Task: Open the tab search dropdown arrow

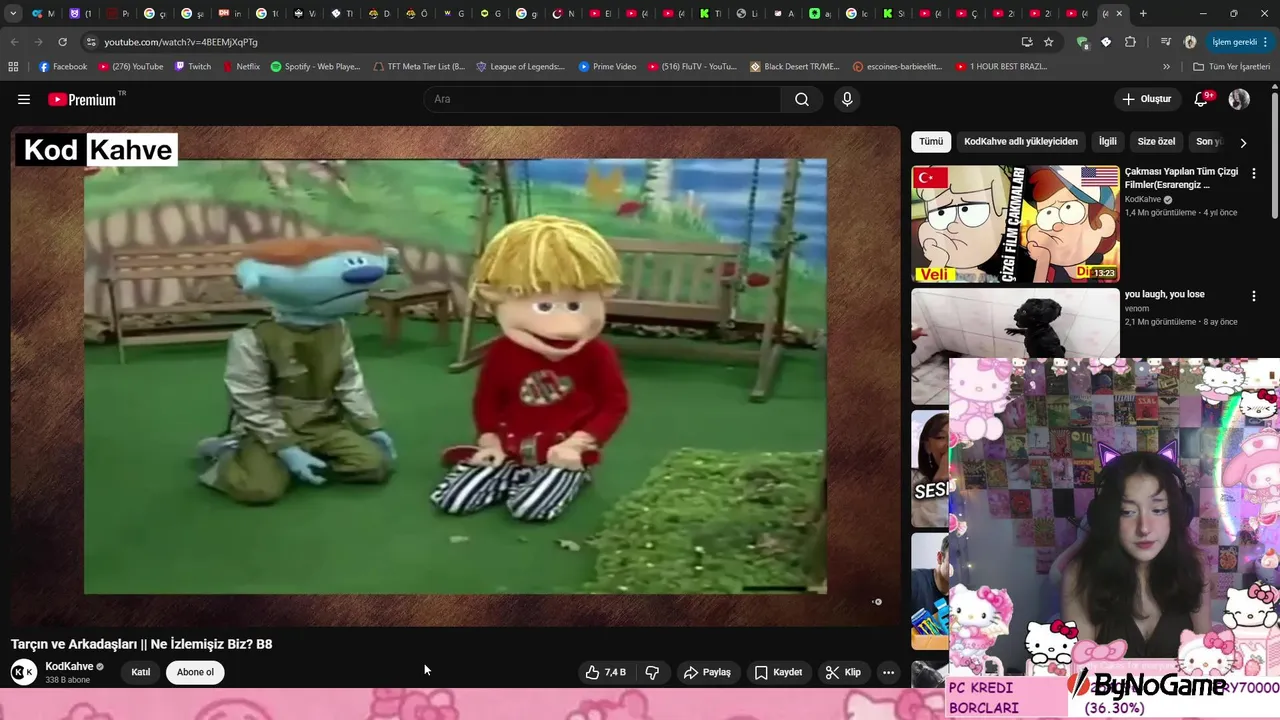Action: [x=13, y=14]
